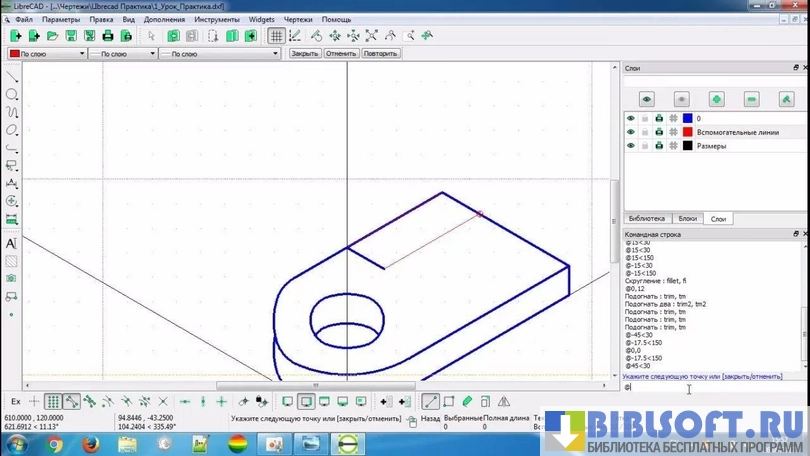Hide the Вспомогательные линии layer via eye
Viewport: 810px width, 456px height.
(x=631, y=132)
